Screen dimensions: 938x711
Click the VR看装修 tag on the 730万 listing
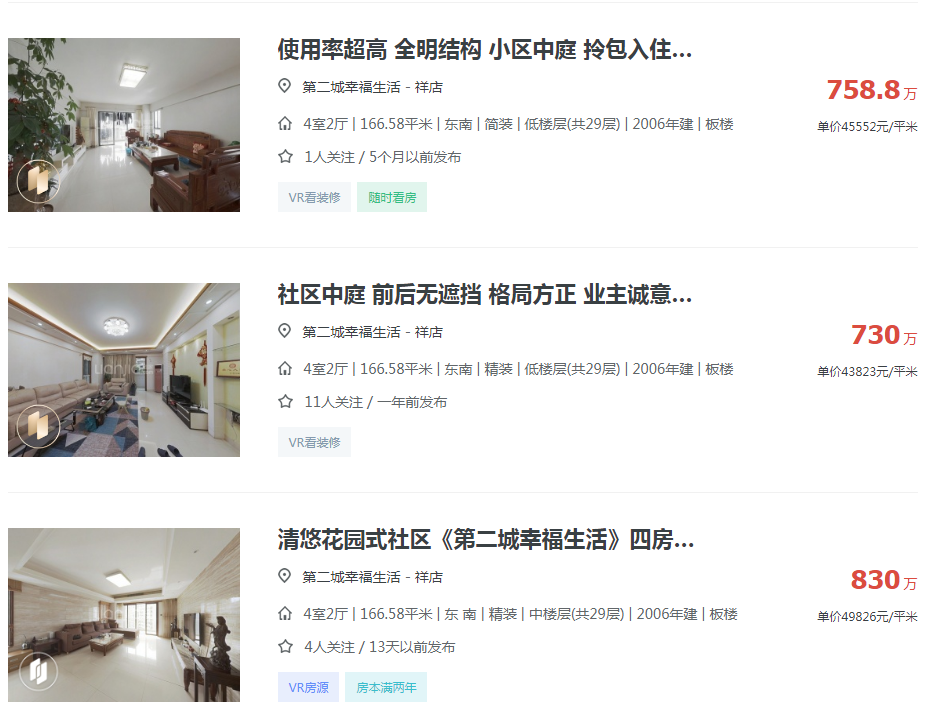click(x=314, y=443)
